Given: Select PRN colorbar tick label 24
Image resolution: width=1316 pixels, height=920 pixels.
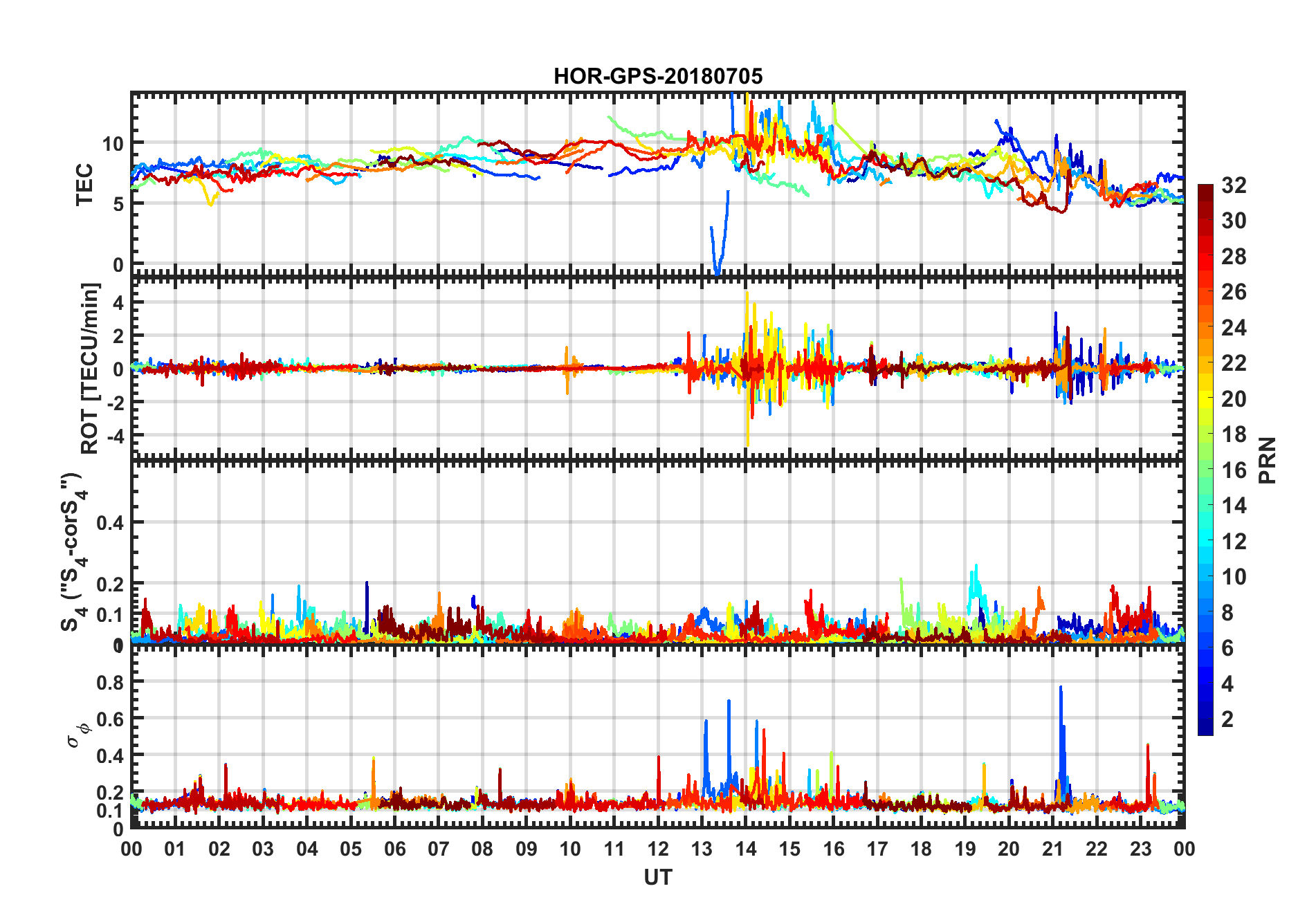Looking at the screenshot, I should (x=1234, y=327).
